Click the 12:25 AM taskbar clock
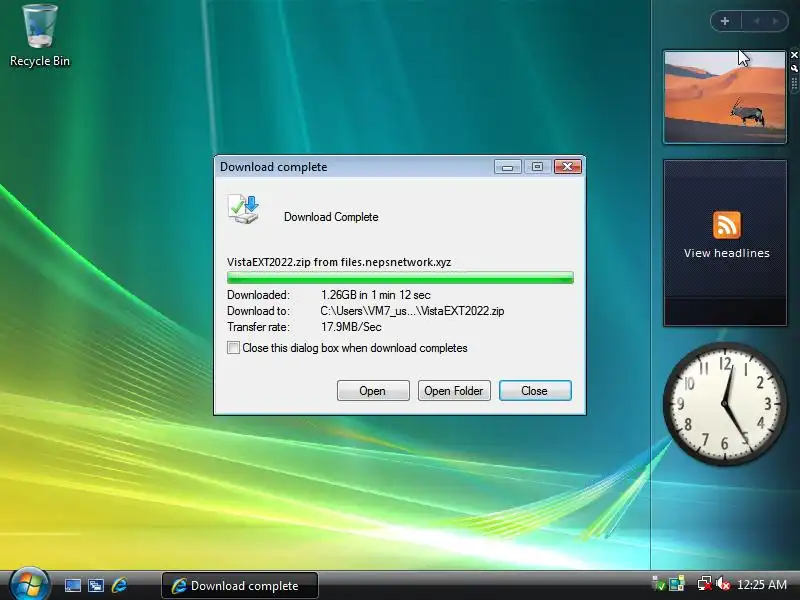Image resolution: width=800 pixels, height=600 pixels. tap(762, 585)
